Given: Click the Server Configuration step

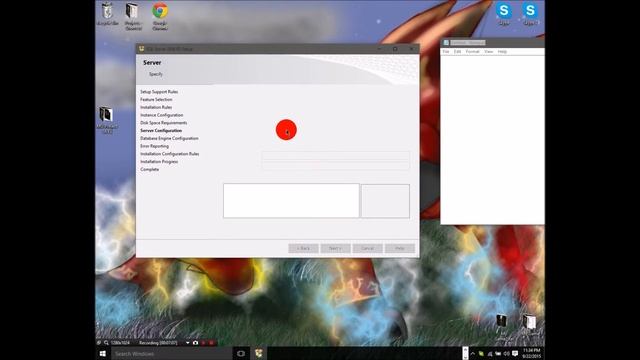Looking at the screenshot, I should tap(161, 131).
